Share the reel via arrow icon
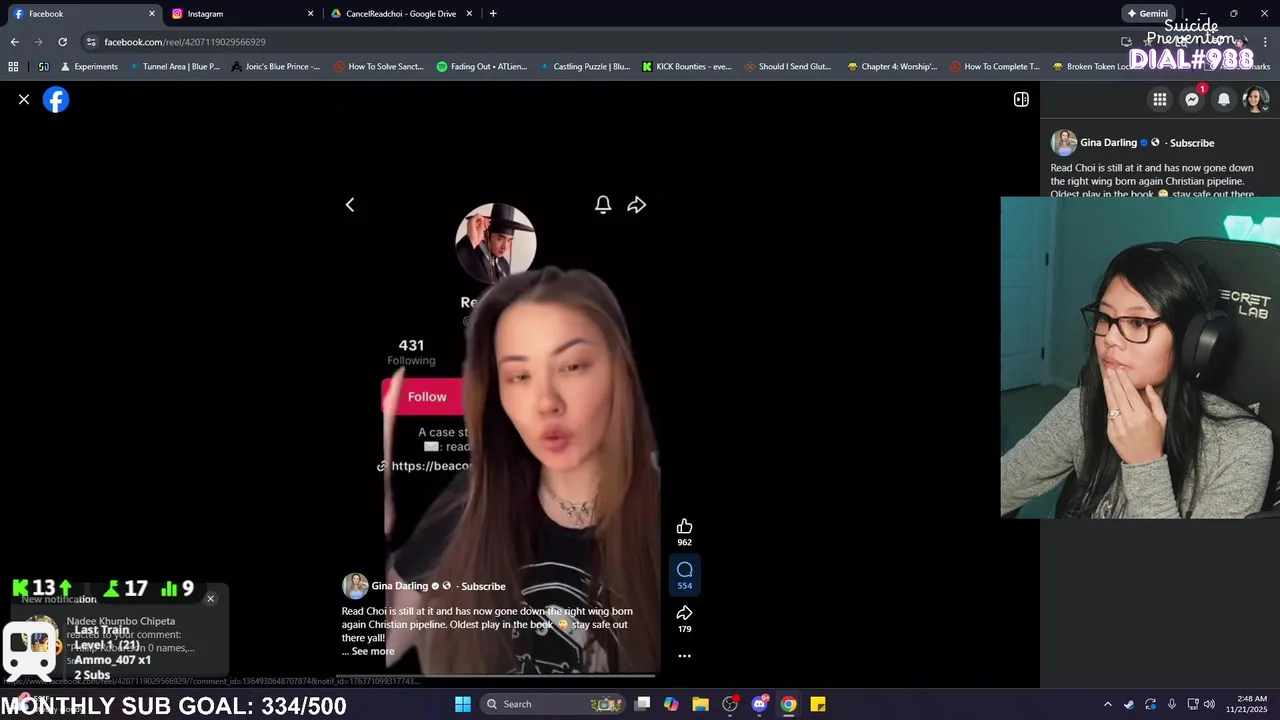Viewport: 1280px width, 720px height. 684,613
